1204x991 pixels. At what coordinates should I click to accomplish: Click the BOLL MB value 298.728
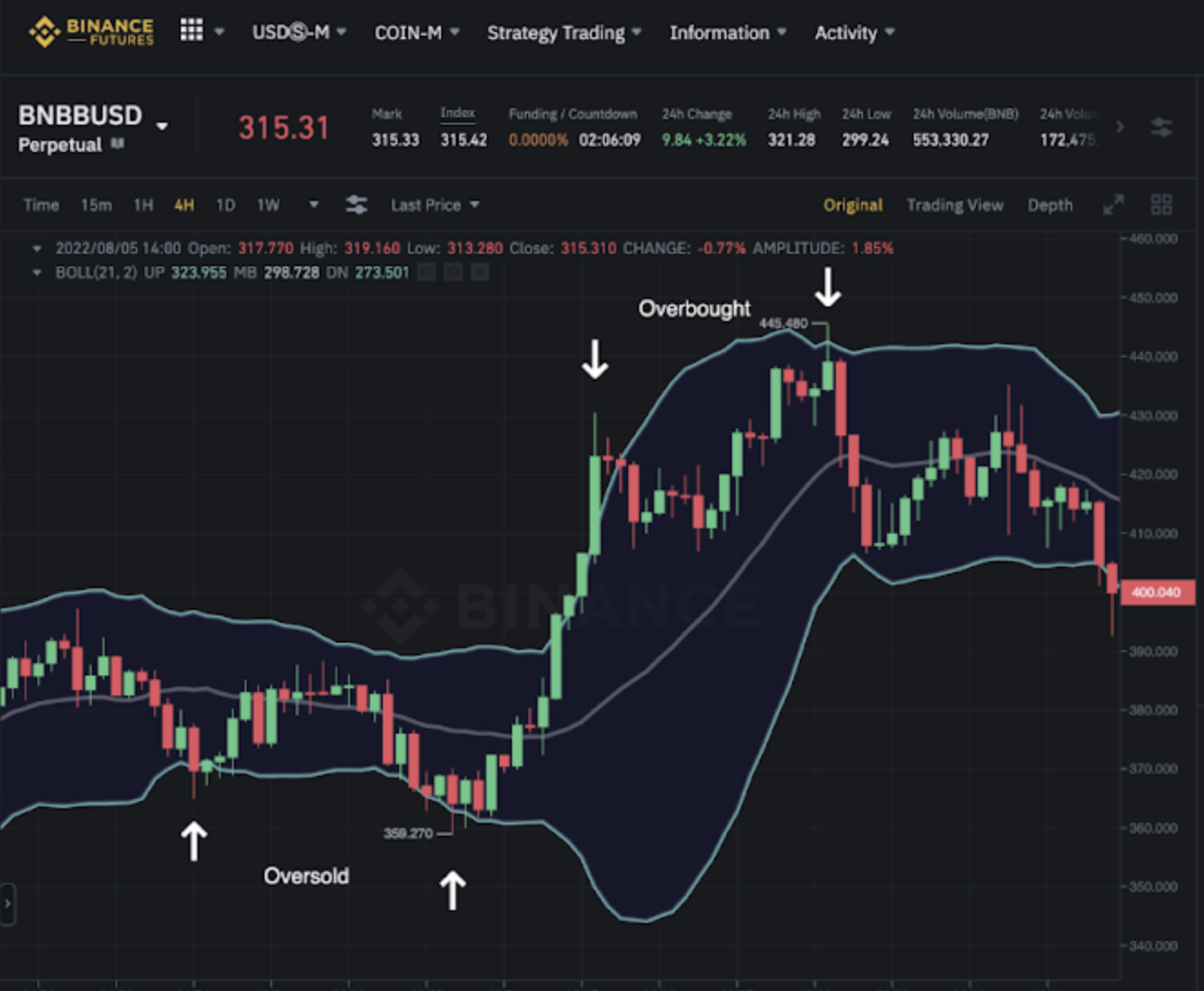point(292,273)
